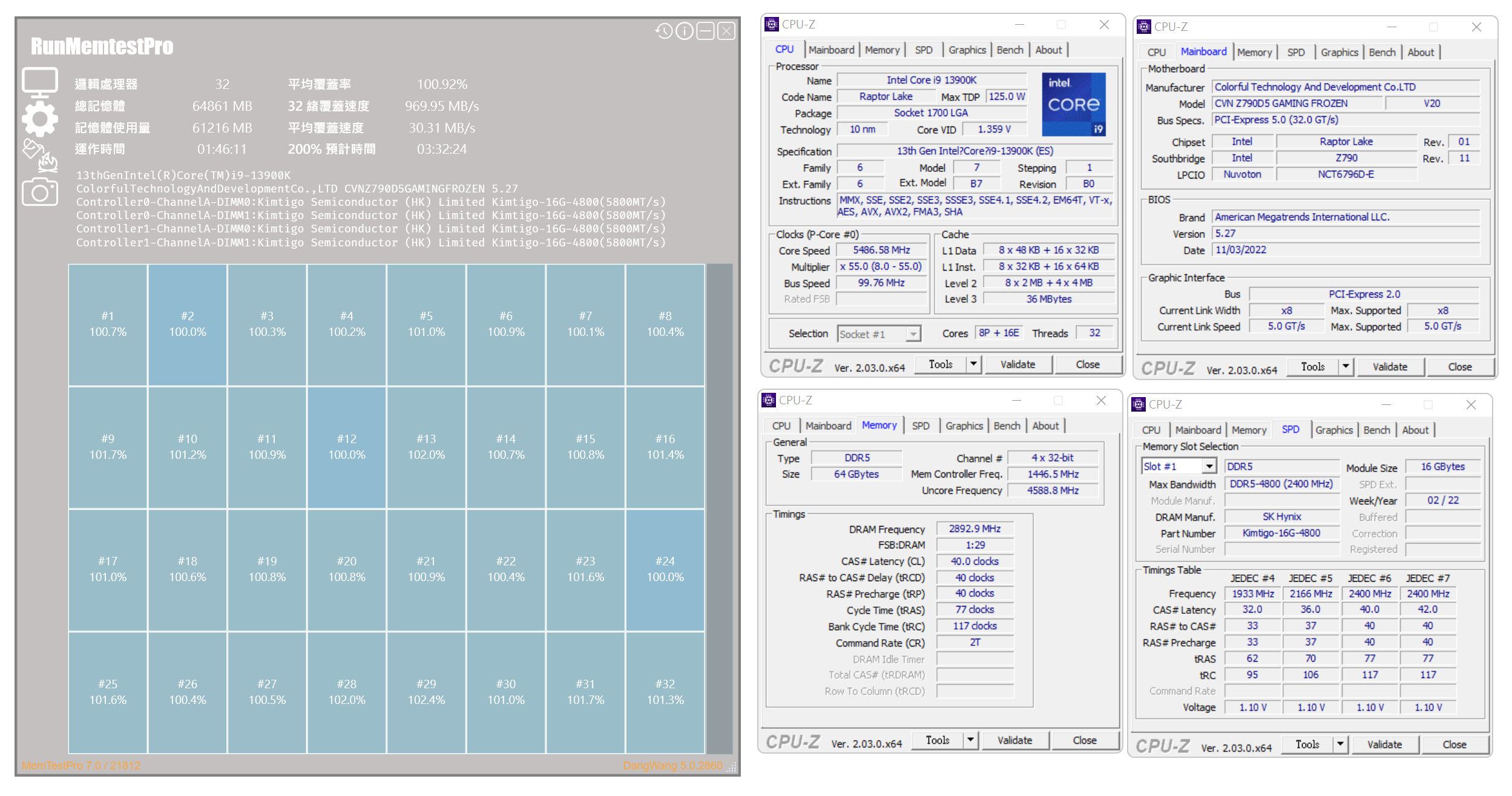
Task: Click the DRAM Manuf. SK Hynix field
Action: (1281, 516)
